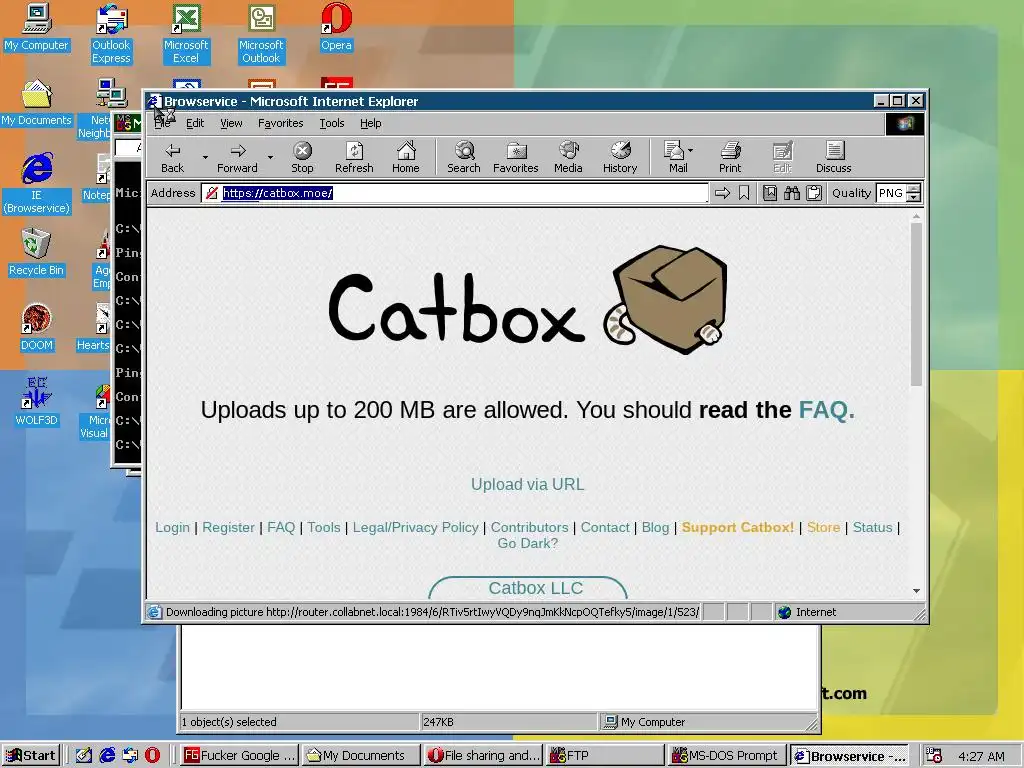Click the Mail toolbar button
The image size is (1024, 768).
click(675, 158)
